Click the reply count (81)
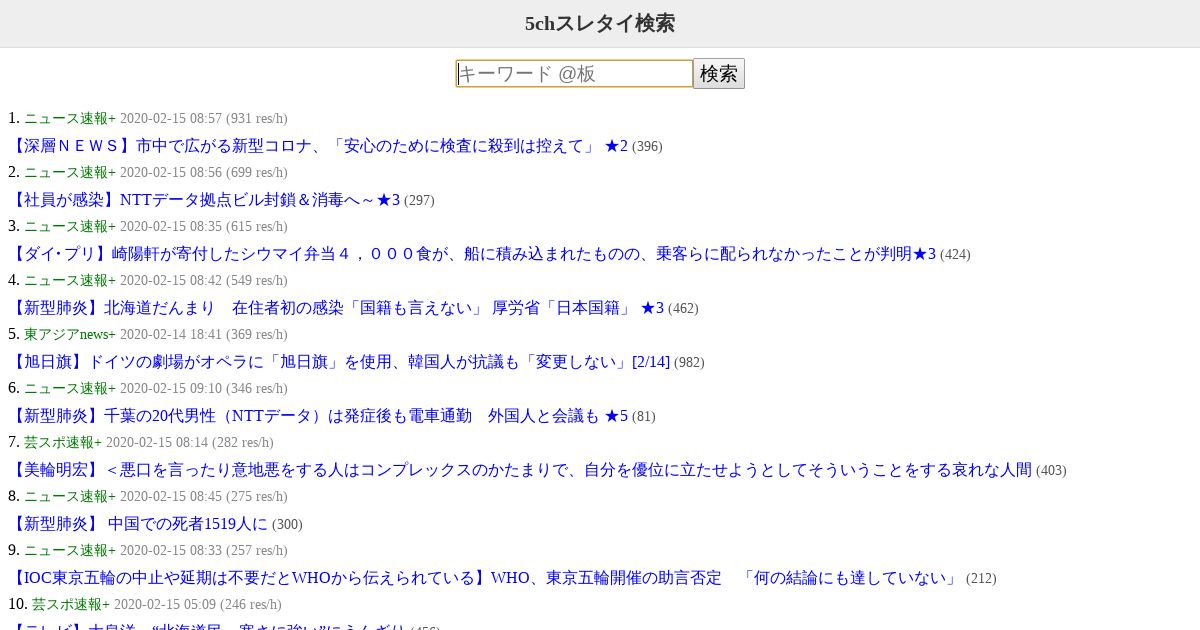 click(x=644, y=417)
